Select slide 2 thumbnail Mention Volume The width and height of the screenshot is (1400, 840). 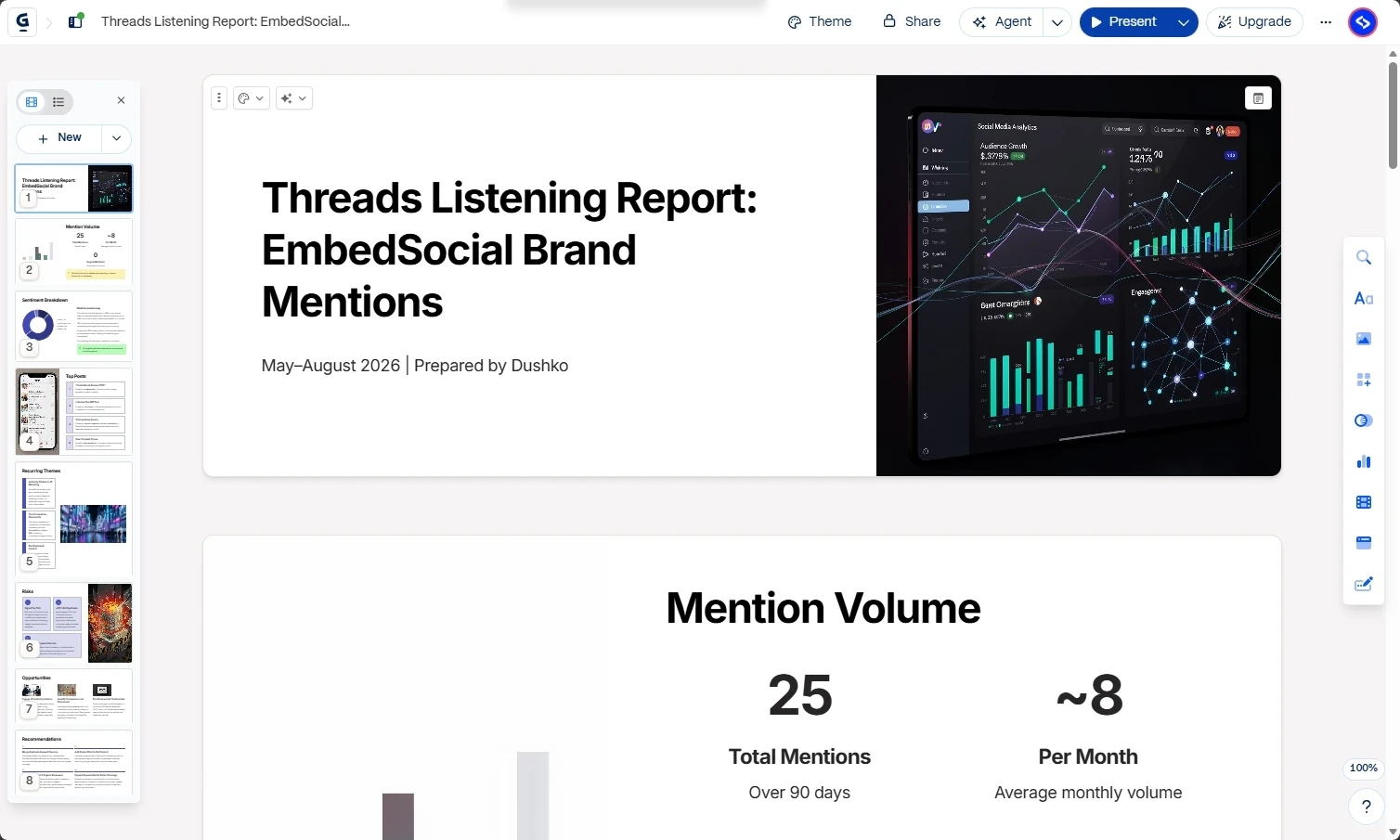[x=74, y=251]
